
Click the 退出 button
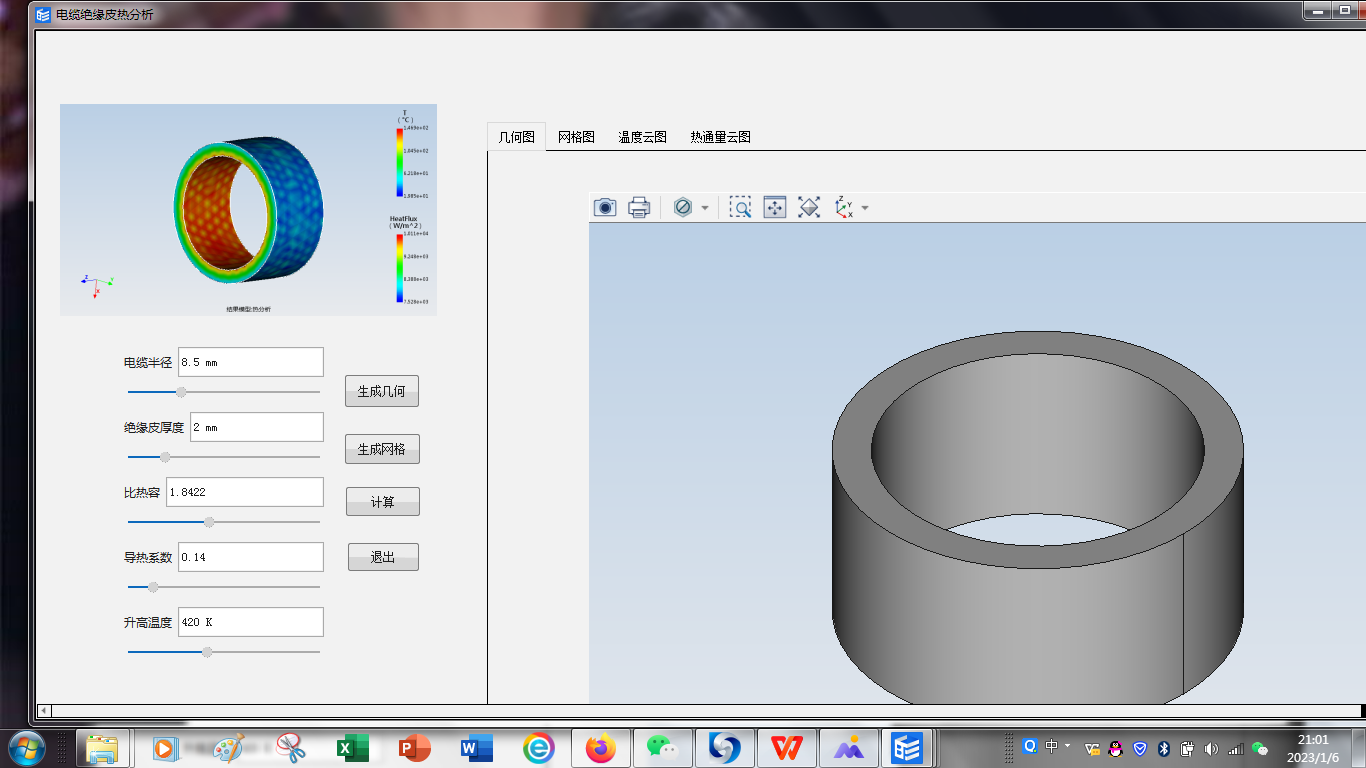click(383, 557)
